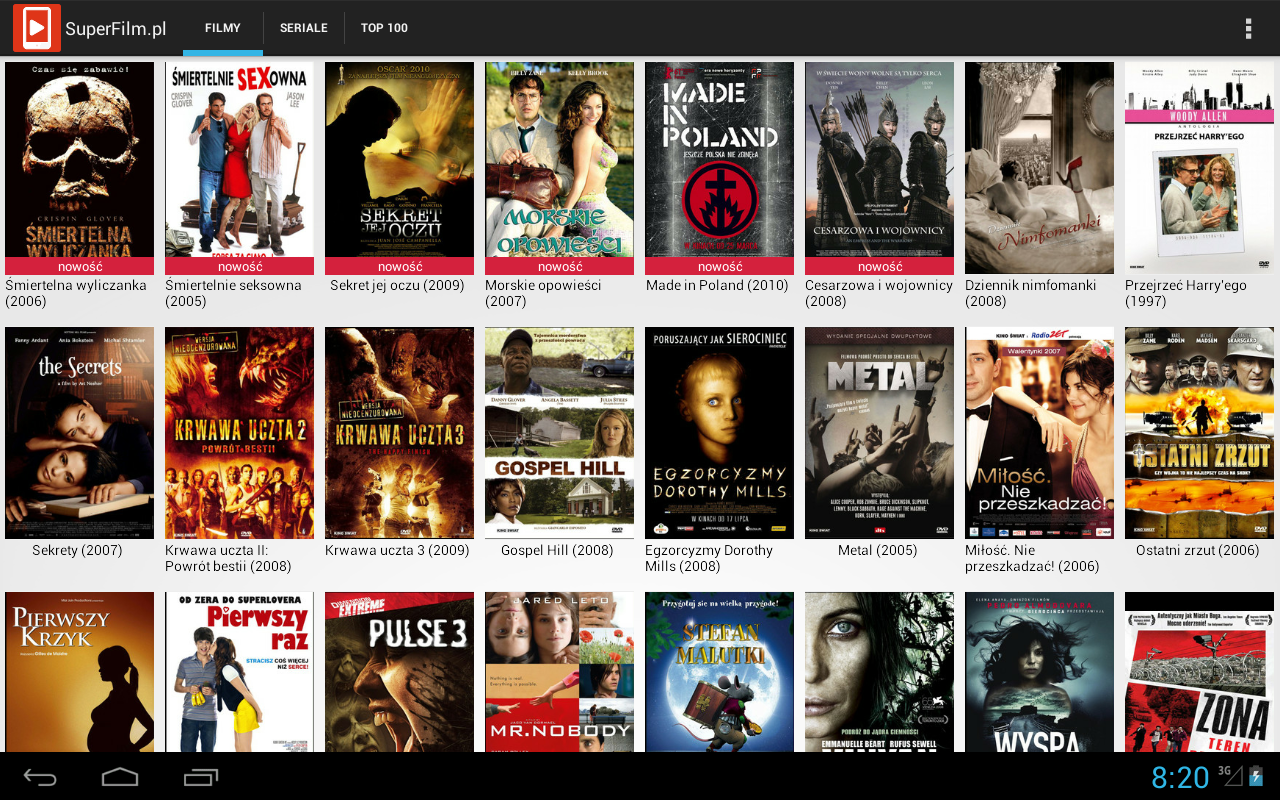Image resolution: width=1280 pixels, height=800 pixels.
Task: Select title "Made in Poland (2010)"
Action: click(718, 285)
